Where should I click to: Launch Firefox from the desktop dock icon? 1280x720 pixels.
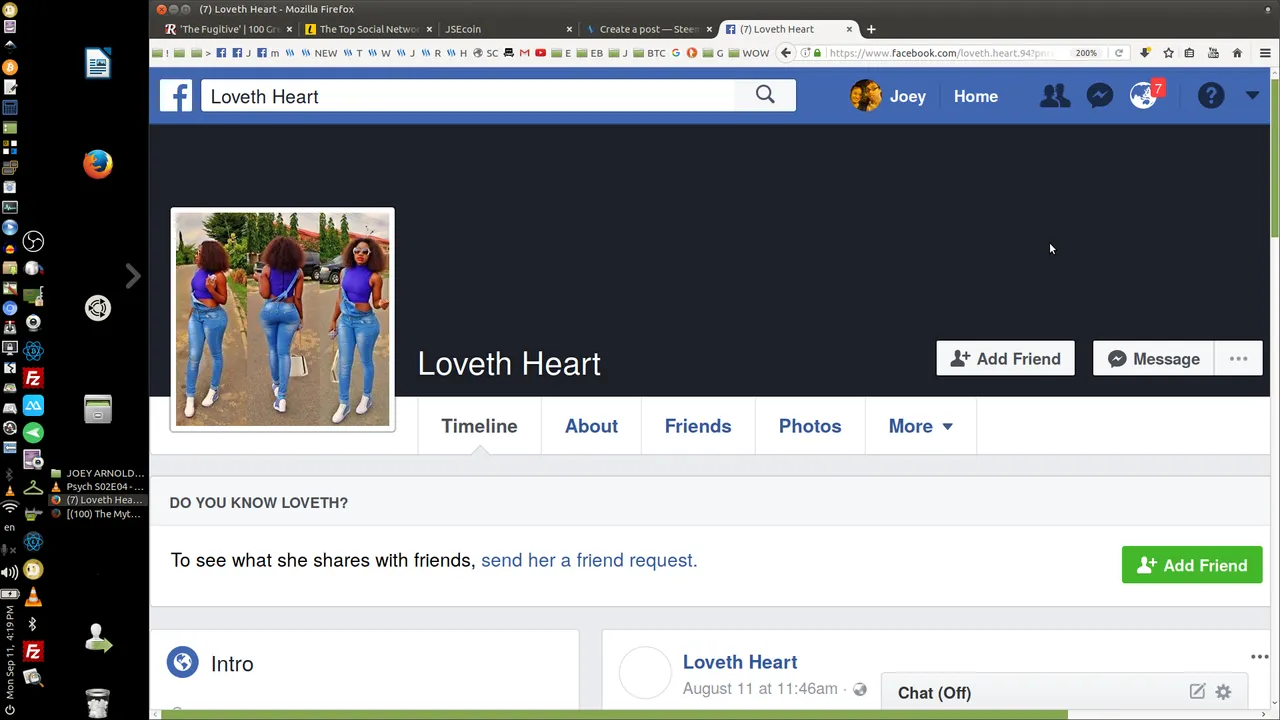98,164
